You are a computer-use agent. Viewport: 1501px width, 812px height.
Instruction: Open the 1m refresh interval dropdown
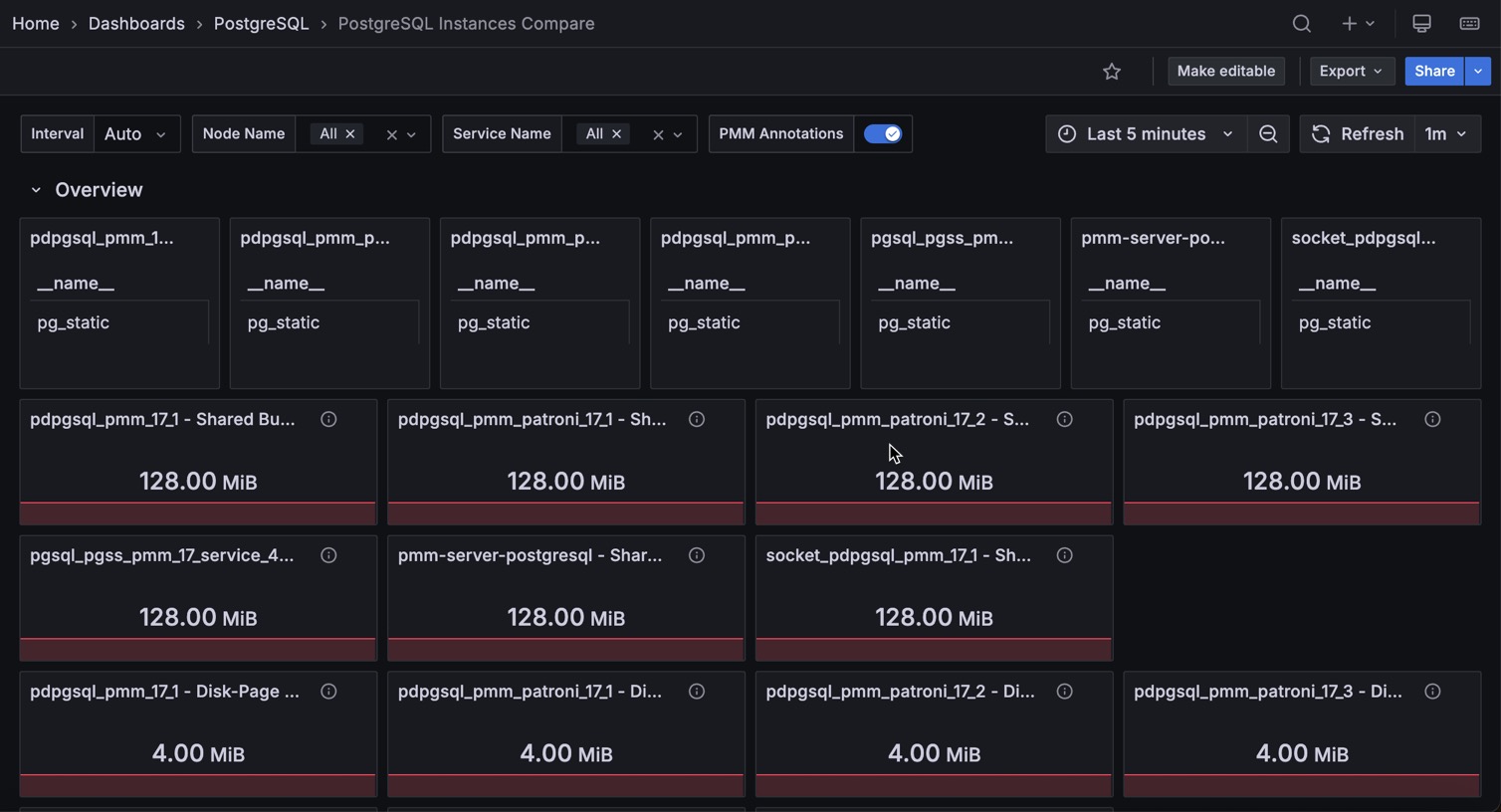pyautogui.click(x=1445, y=134)
